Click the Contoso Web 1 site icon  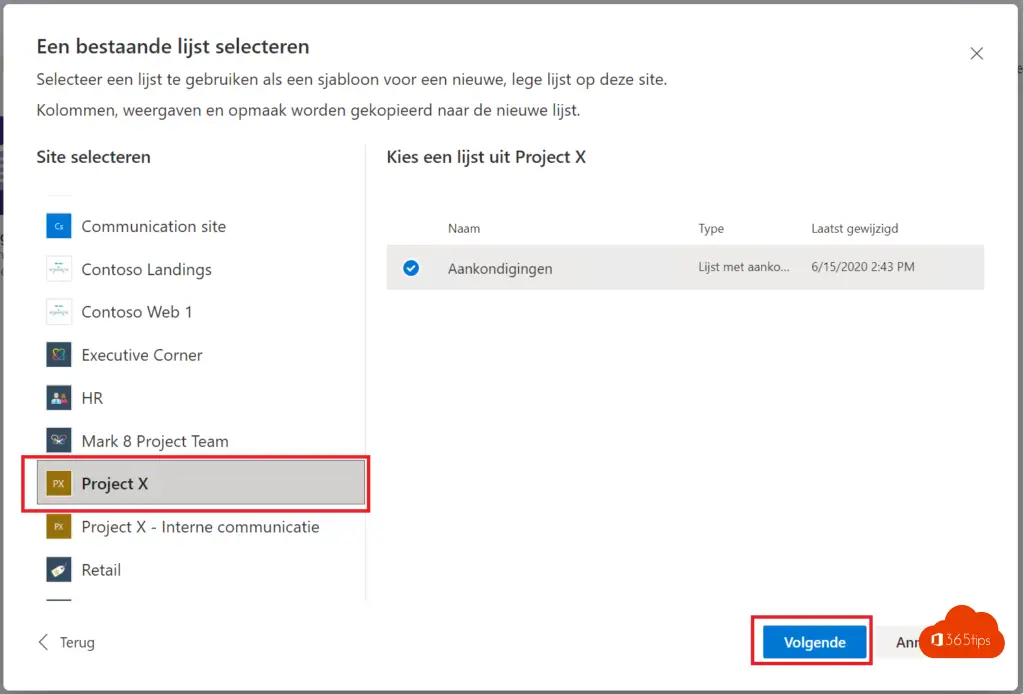59,312
